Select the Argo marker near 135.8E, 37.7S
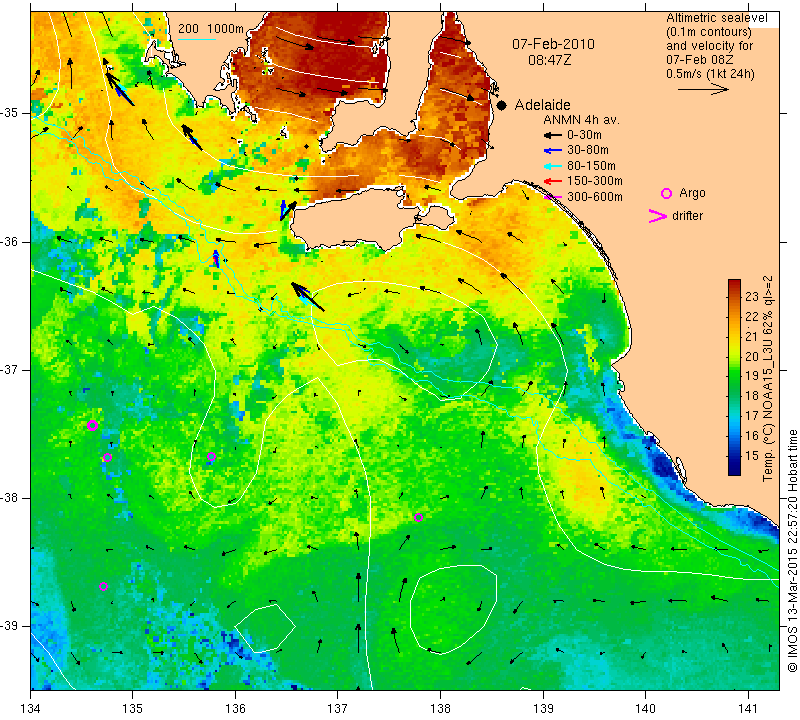 (211, 457)
